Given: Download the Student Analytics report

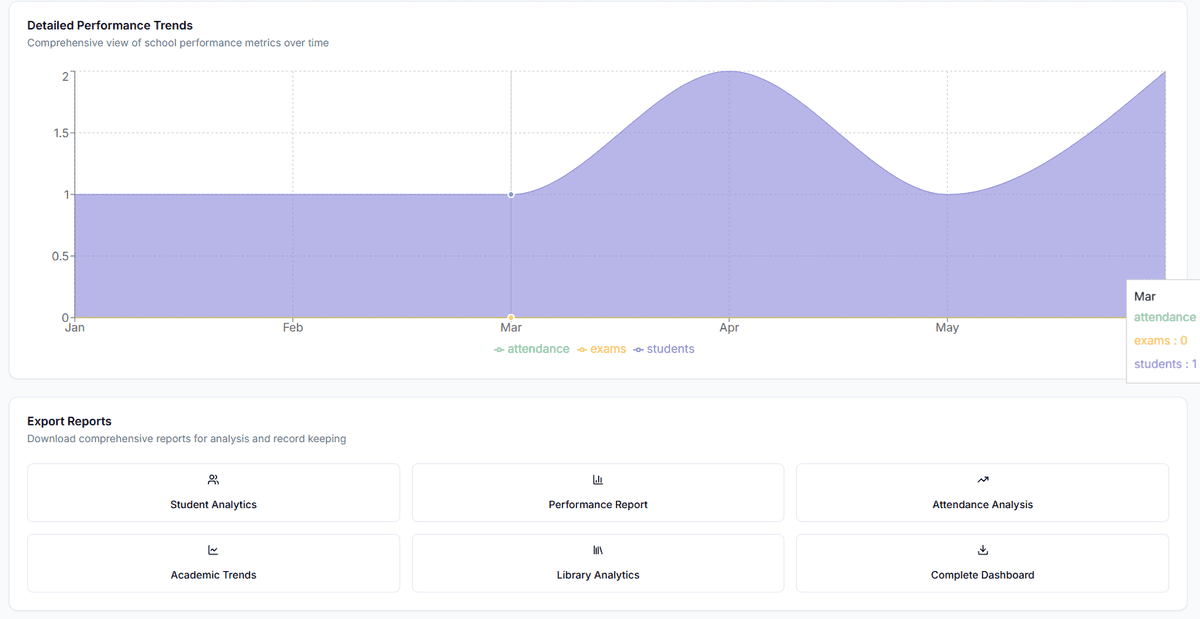Looking at the screenshot, I should pyautogui.click(x=213, y=492).
